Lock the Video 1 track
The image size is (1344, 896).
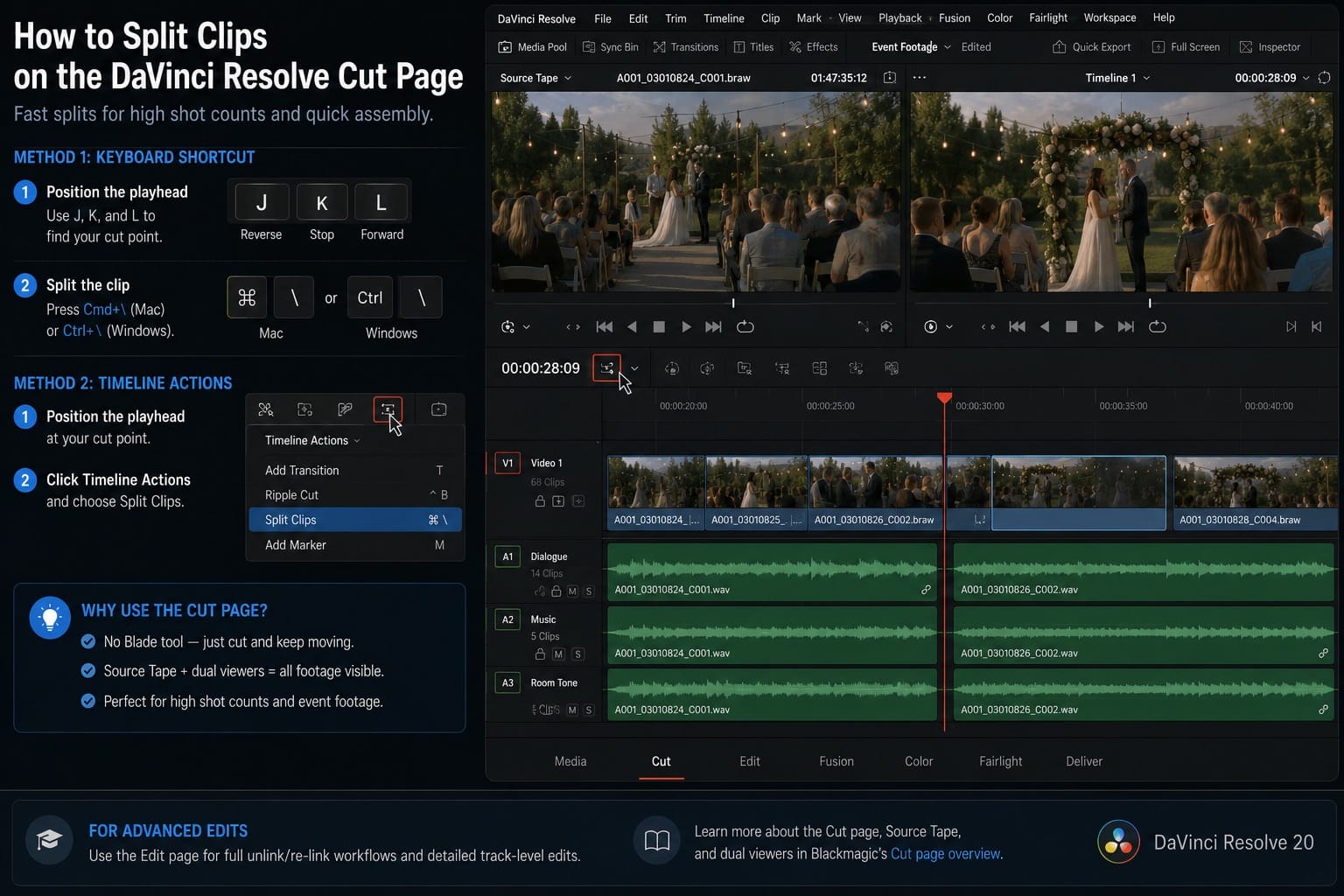(540, 501)
